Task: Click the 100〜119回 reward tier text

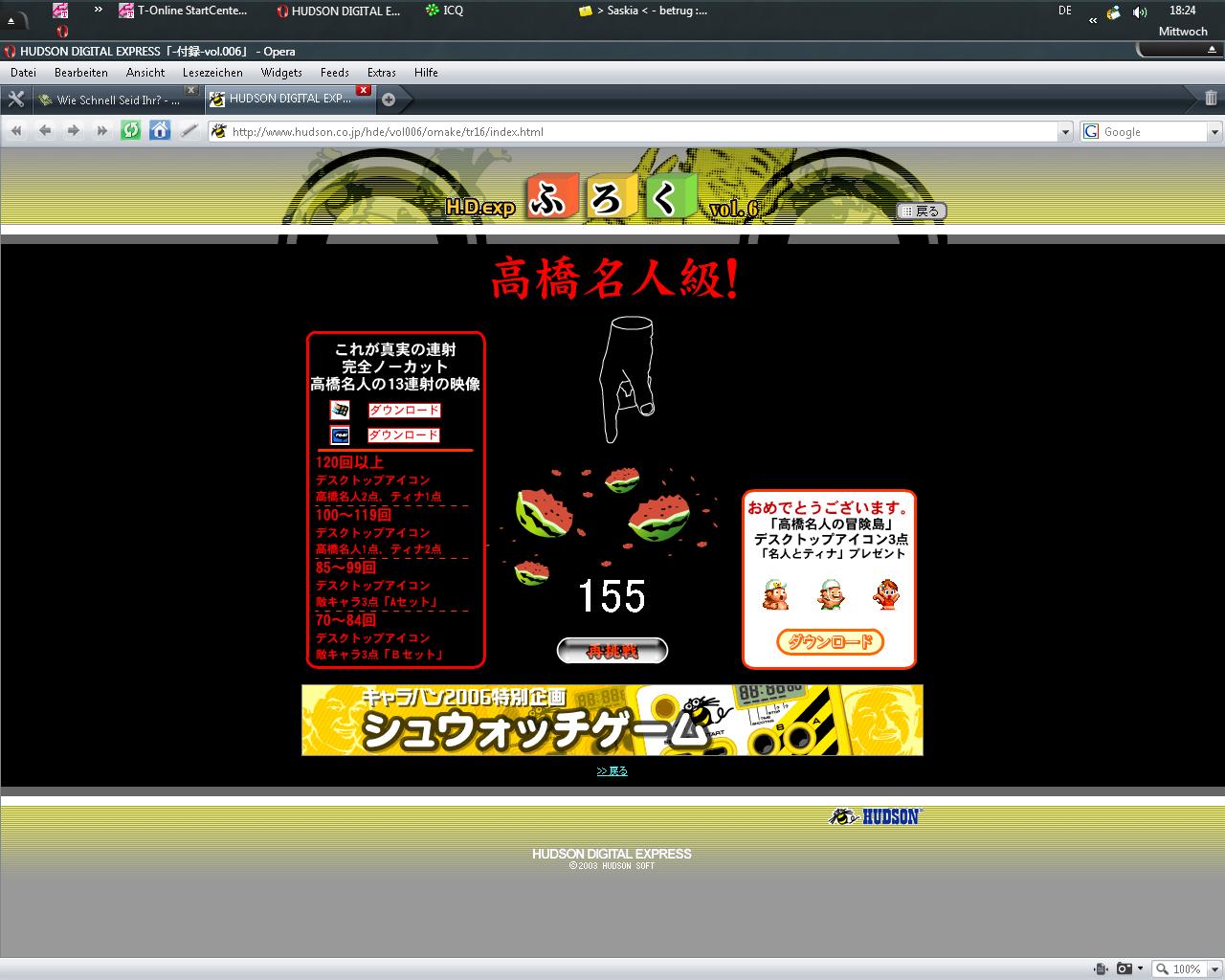Action: [x=353, y=515]
